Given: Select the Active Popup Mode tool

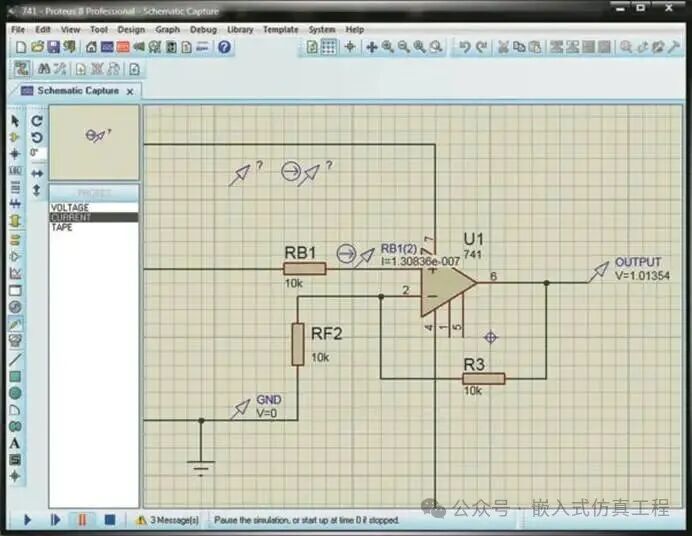Looking at the screenshot, I should (x=15, y=290).
